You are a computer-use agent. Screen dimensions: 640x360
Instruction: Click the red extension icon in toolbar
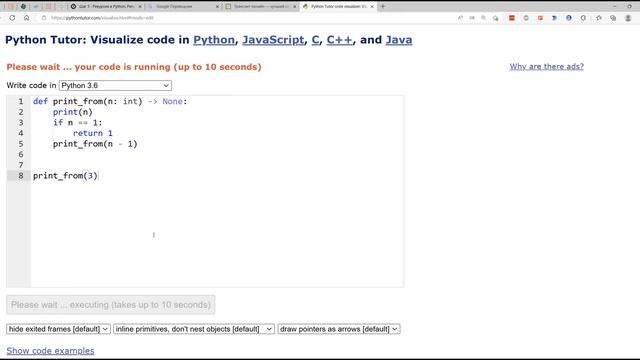pyautogui.click(x=511, y=18)
